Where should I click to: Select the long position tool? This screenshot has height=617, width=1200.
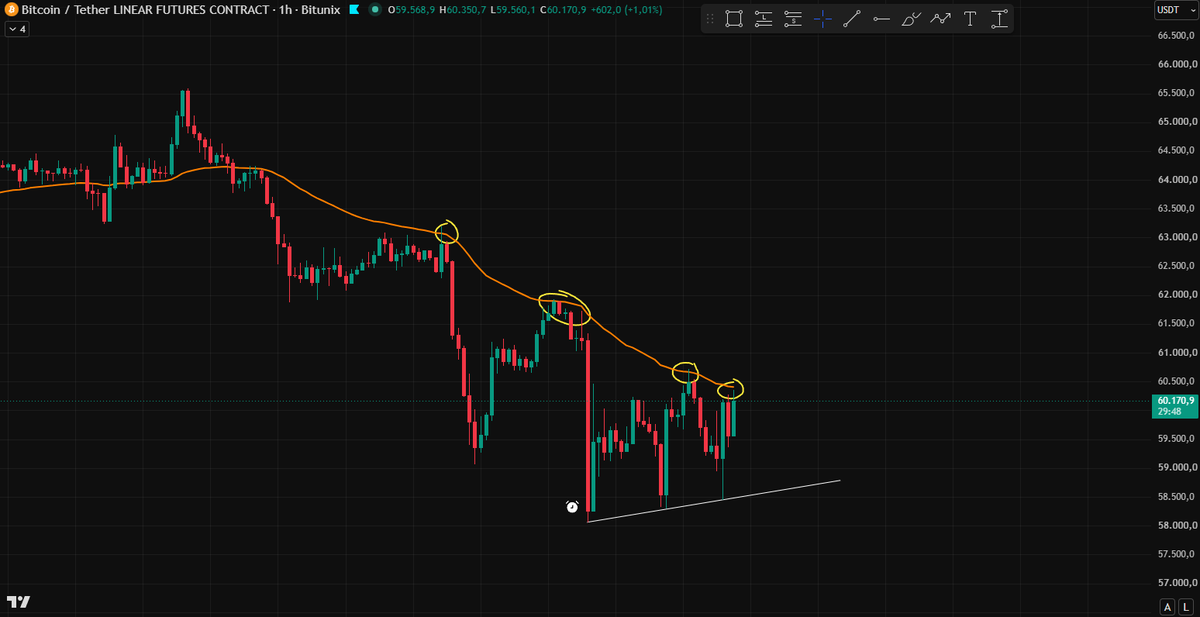(764, 18)
